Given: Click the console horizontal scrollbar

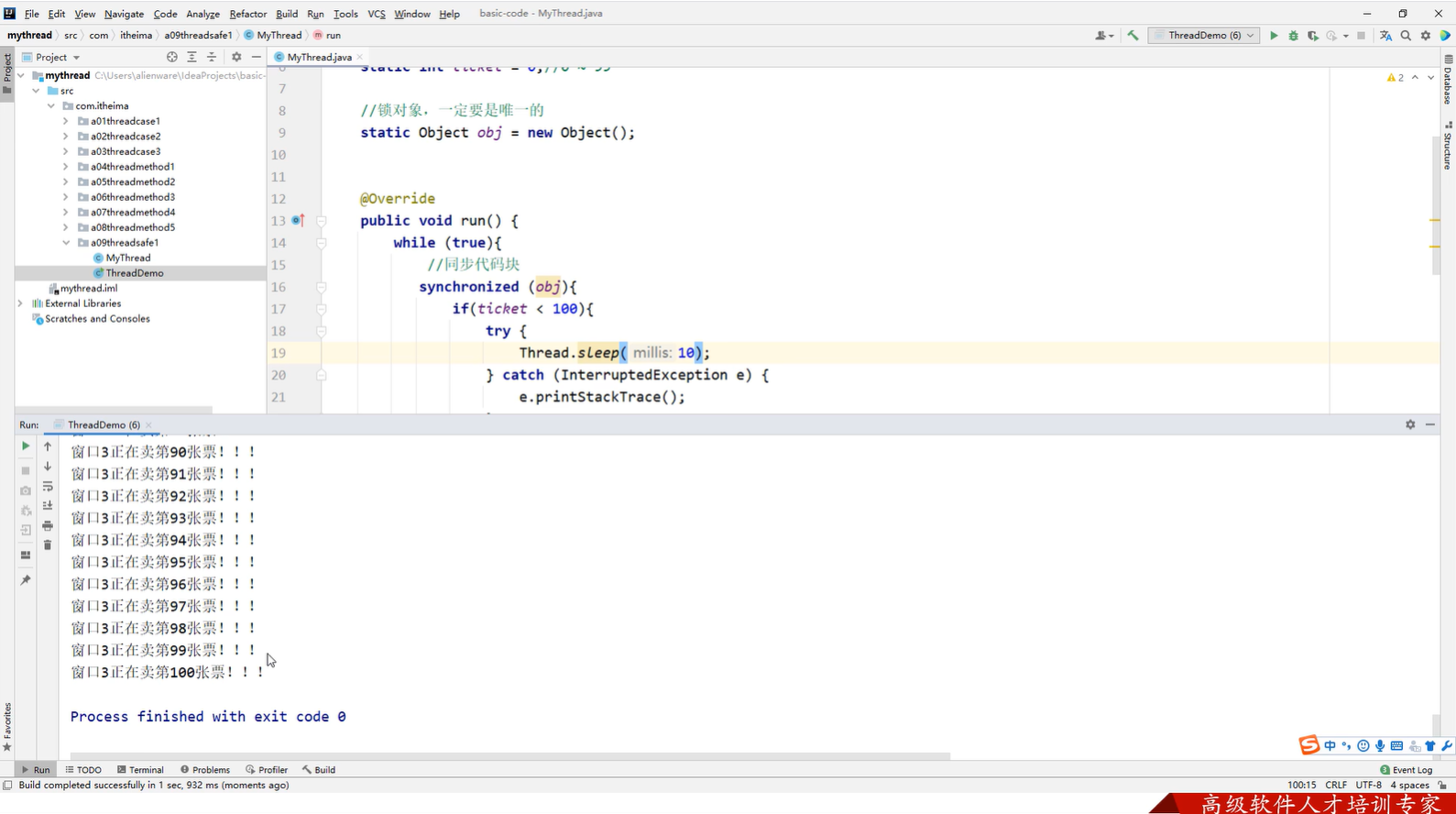Looking at the screenshot, I should click(509, 756).
